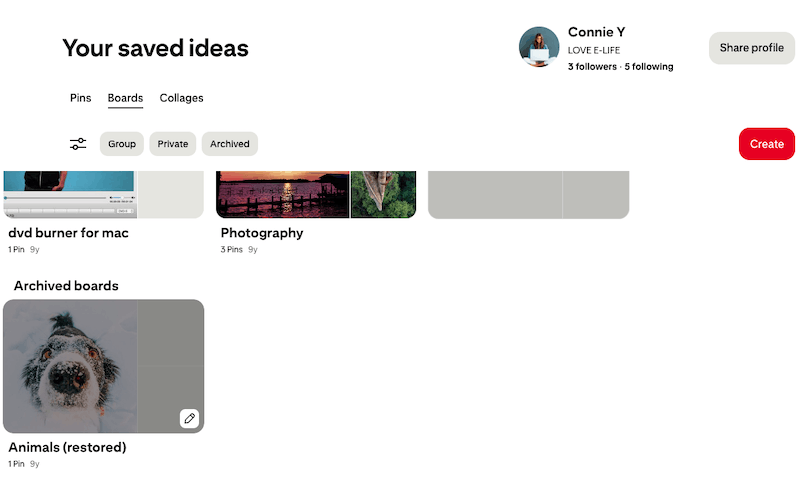Open the 3 followers link
Viewport: 800px width, 479px height.
[x=592, y=67]
